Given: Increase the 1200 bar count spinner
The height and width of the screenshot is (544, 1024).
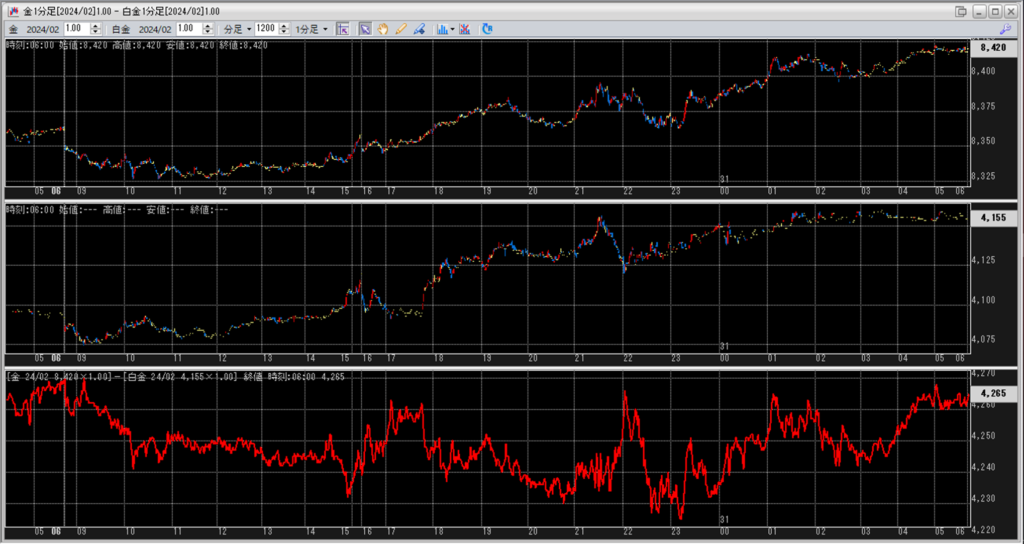Looking at the screenshot, I should [x=284, y=26].
